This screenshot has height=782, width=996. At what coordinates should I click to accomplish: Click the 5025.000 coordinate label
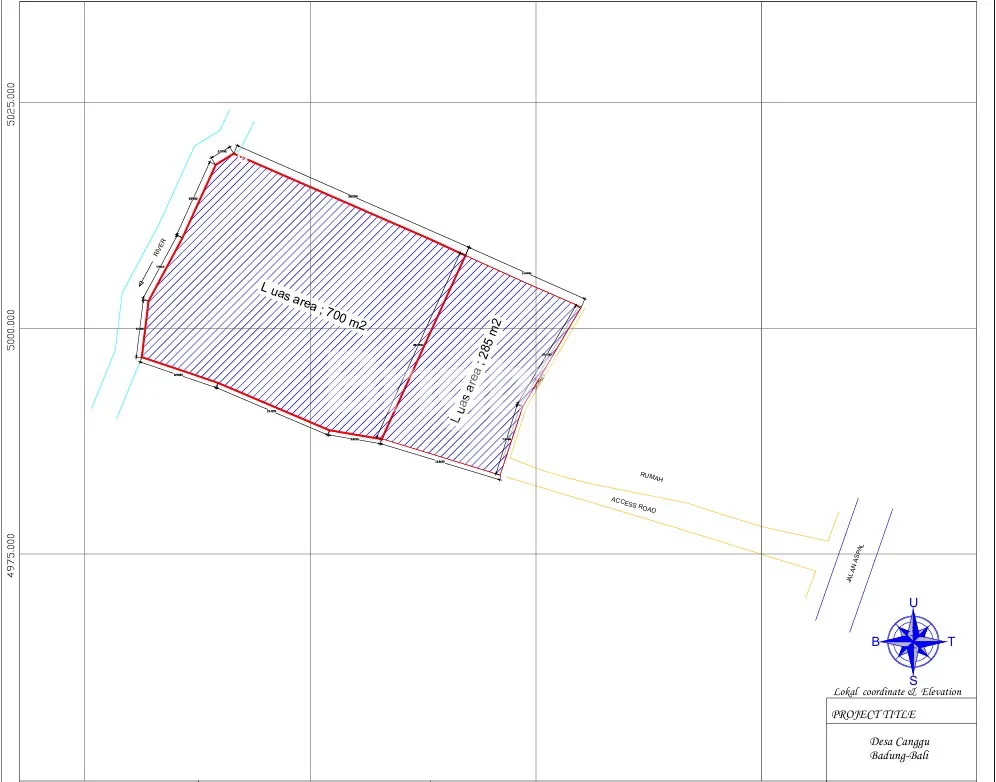(x=12, y=103)
